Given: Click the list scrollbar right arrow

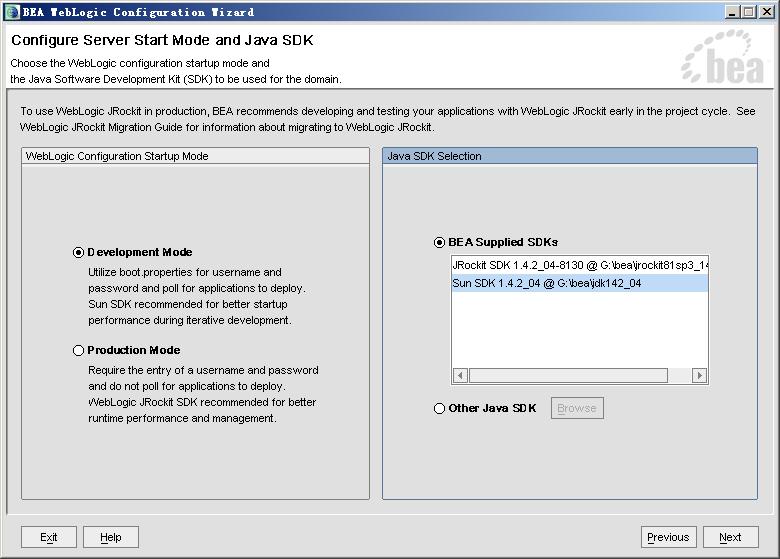Looking at the screenshot, I should coord(699,375).
